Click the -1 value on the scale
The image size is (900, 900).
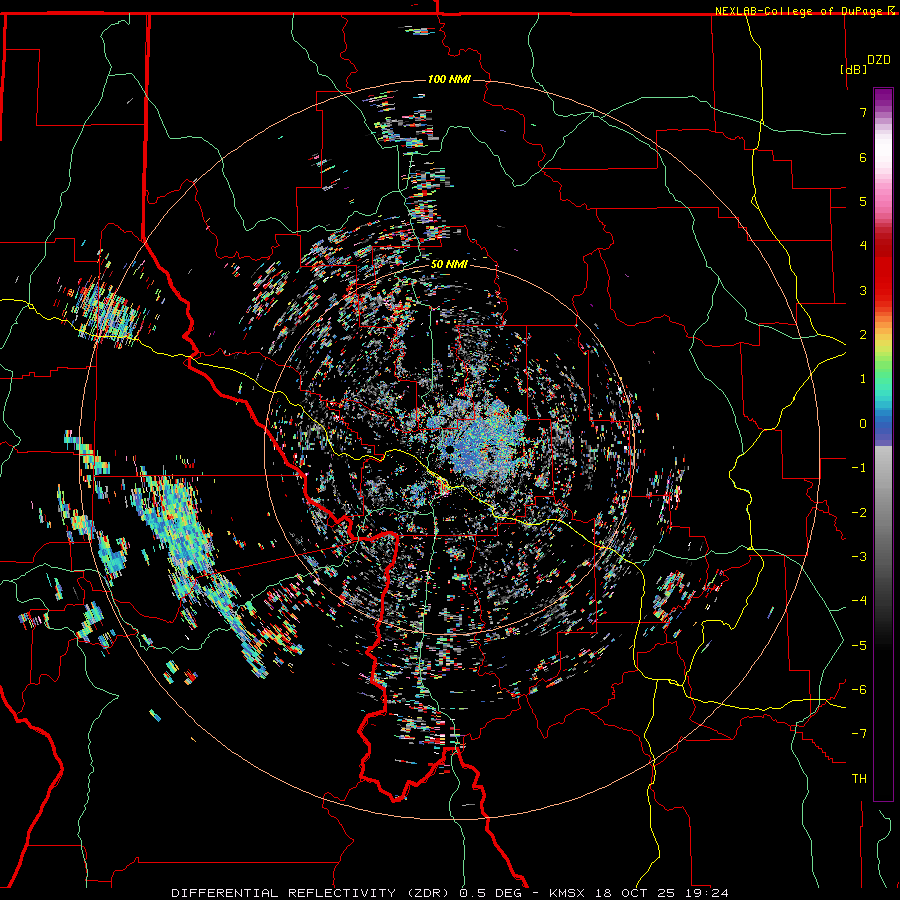(x=859, y=468)
